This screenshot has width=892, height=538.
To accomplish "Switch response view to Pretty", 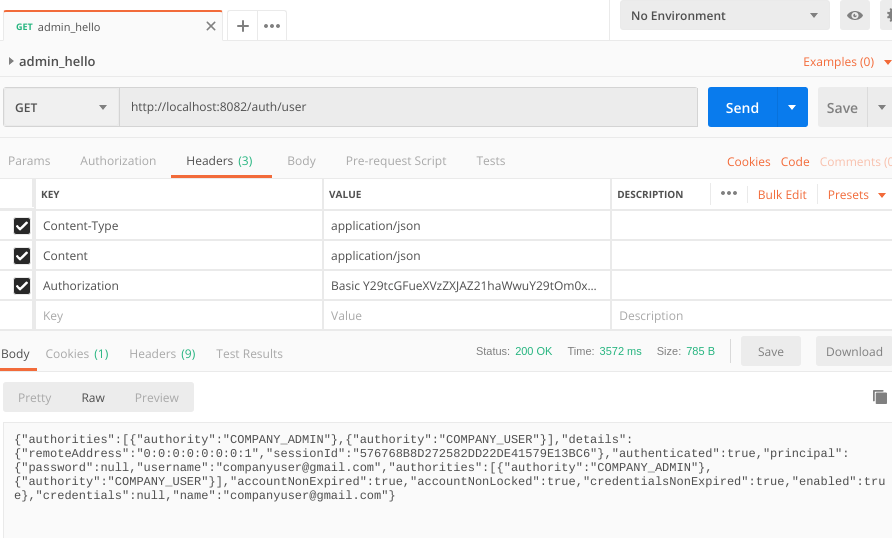I will 35,398.
